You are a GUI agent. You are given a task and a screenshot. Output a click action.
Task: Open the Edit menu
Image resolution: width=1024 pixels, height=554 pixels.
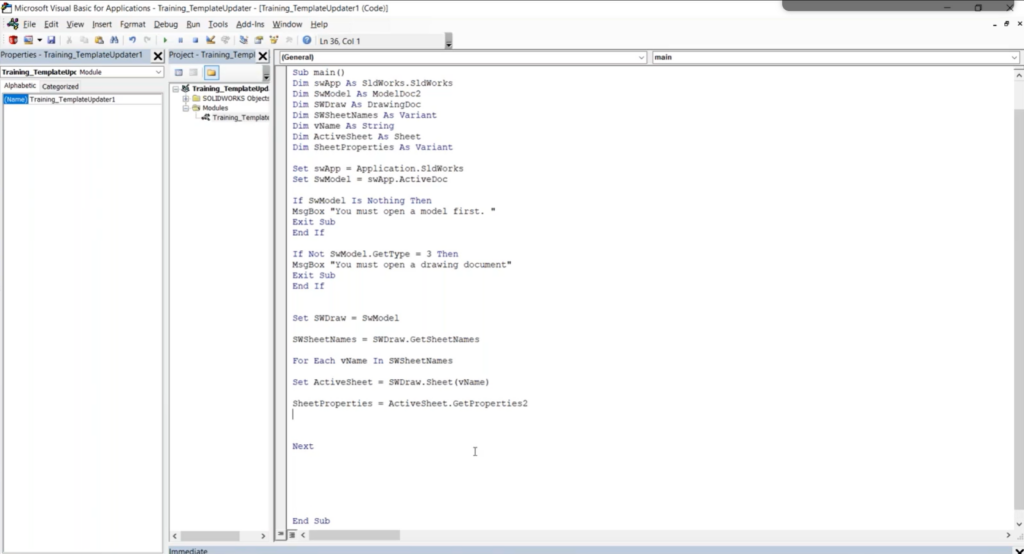point(51,24)
